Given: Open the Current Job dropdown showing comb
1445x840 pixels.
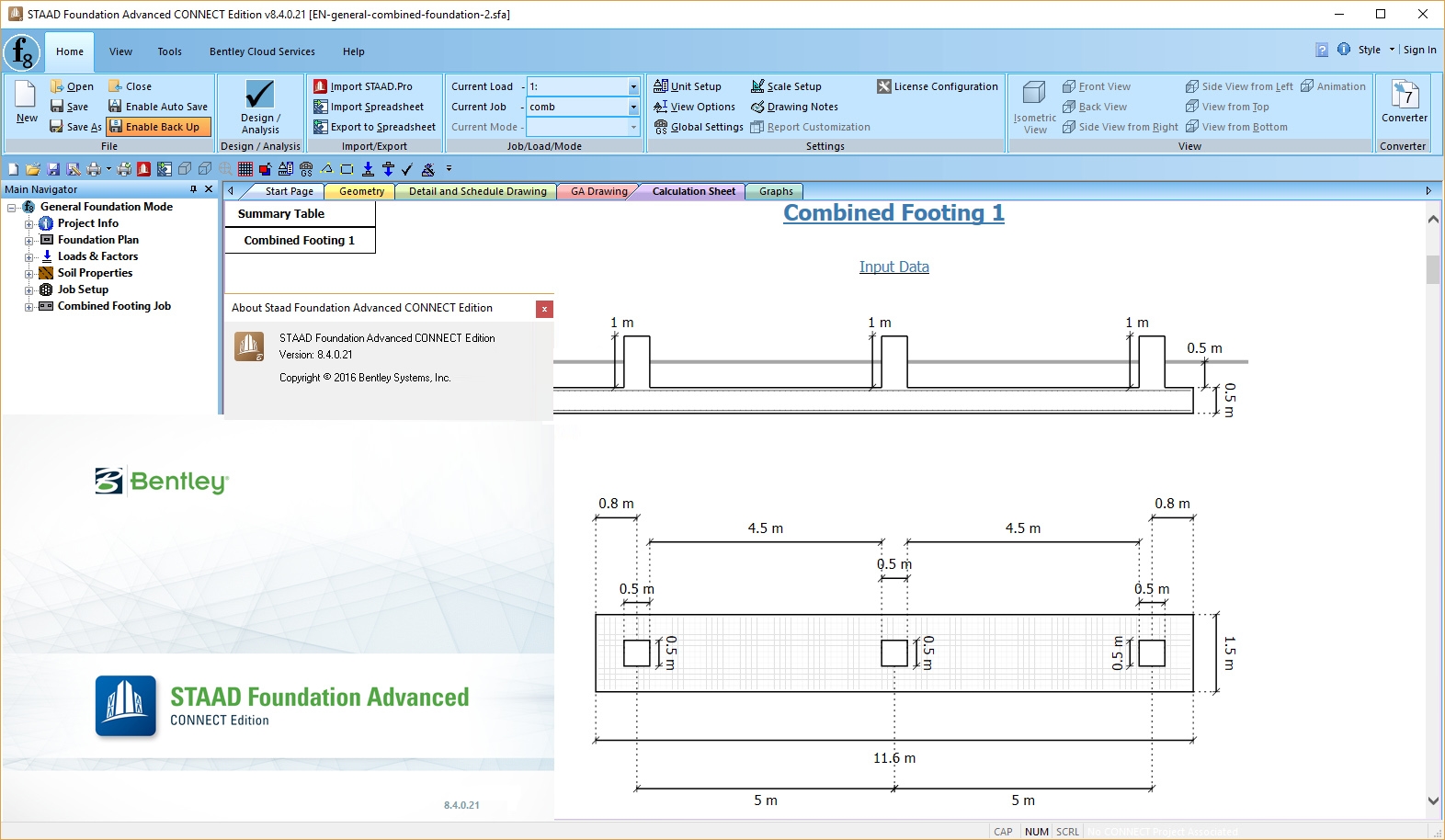Looking at the screenshot, I should (633, 107).
